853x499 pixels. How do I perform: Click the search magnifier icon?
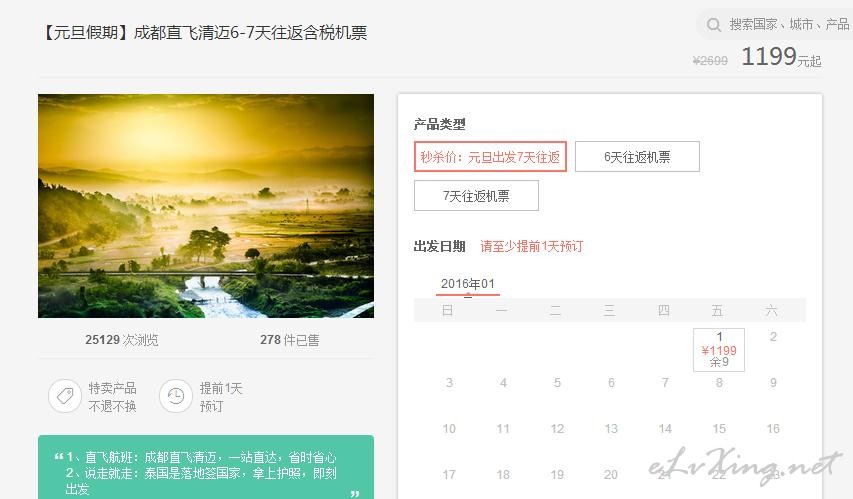713,24
